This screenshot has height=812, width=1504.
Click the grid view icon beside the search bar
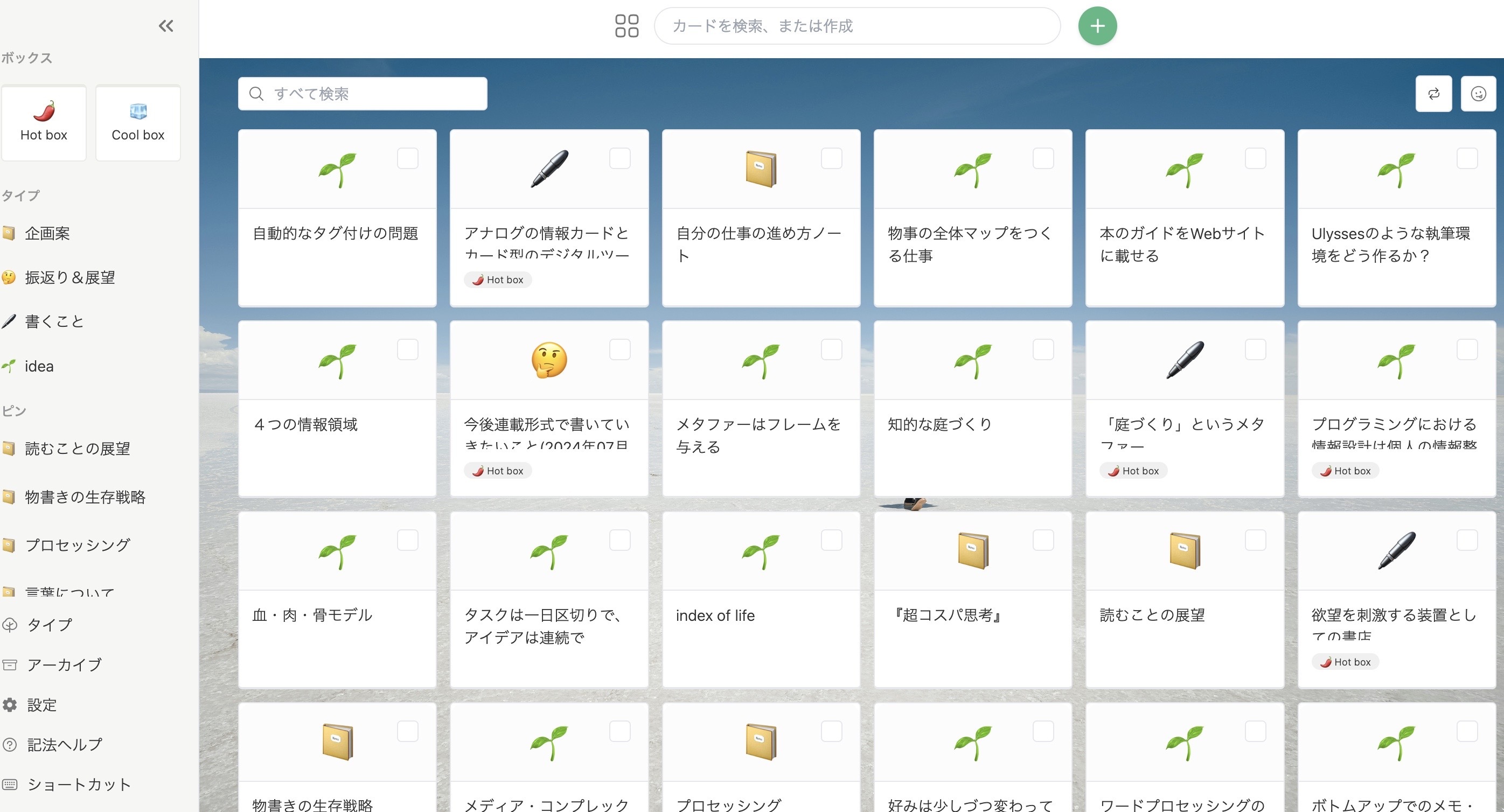626,26
